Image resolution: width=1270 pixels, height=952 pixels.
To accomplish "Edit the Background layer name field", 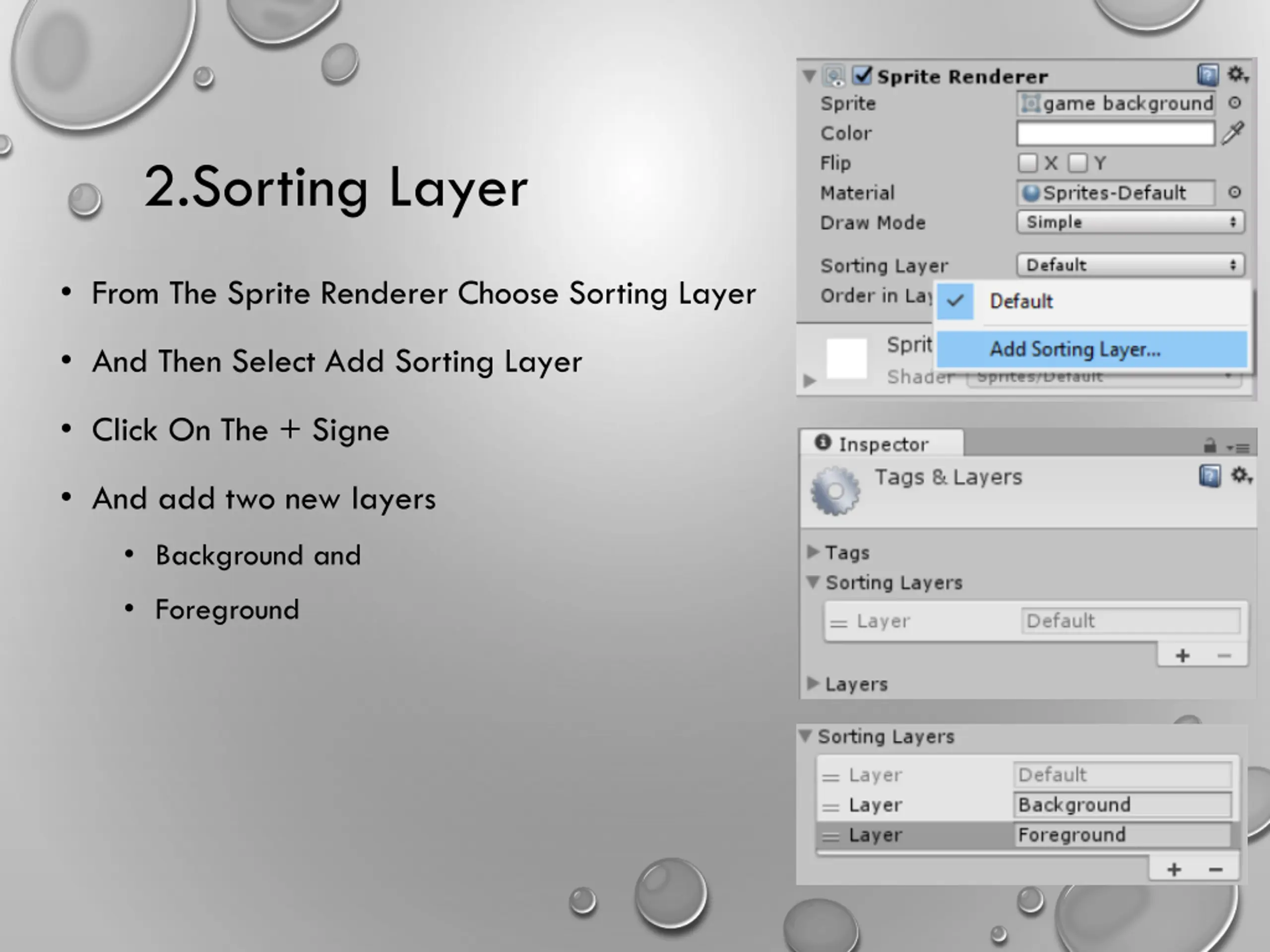I will tap(1123, 805).
